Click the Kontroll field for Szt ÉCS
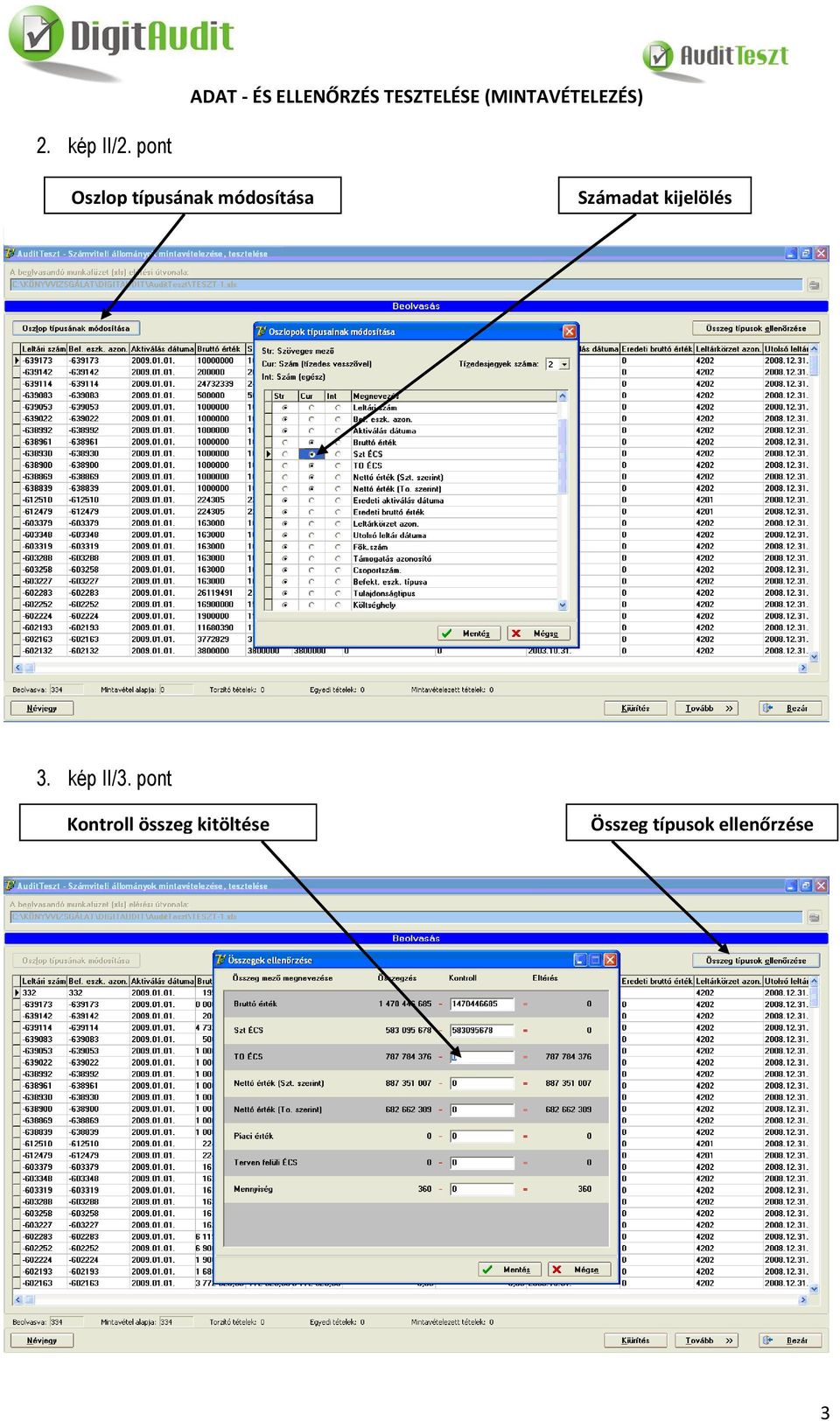 click(481, 1031)
